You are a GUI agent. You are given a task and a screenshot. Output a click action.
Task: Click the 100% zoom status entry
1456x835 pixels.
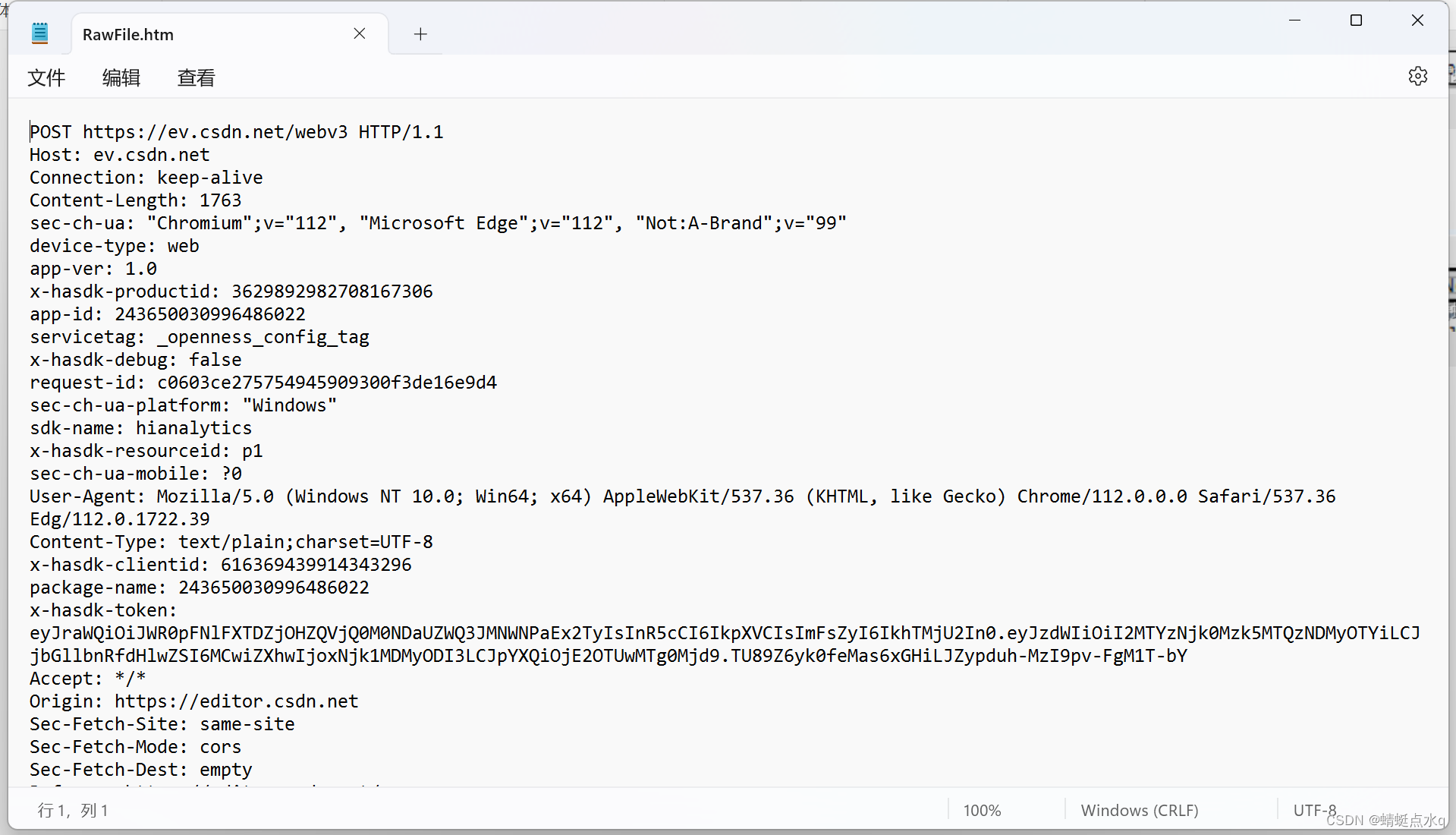(983, 811)
